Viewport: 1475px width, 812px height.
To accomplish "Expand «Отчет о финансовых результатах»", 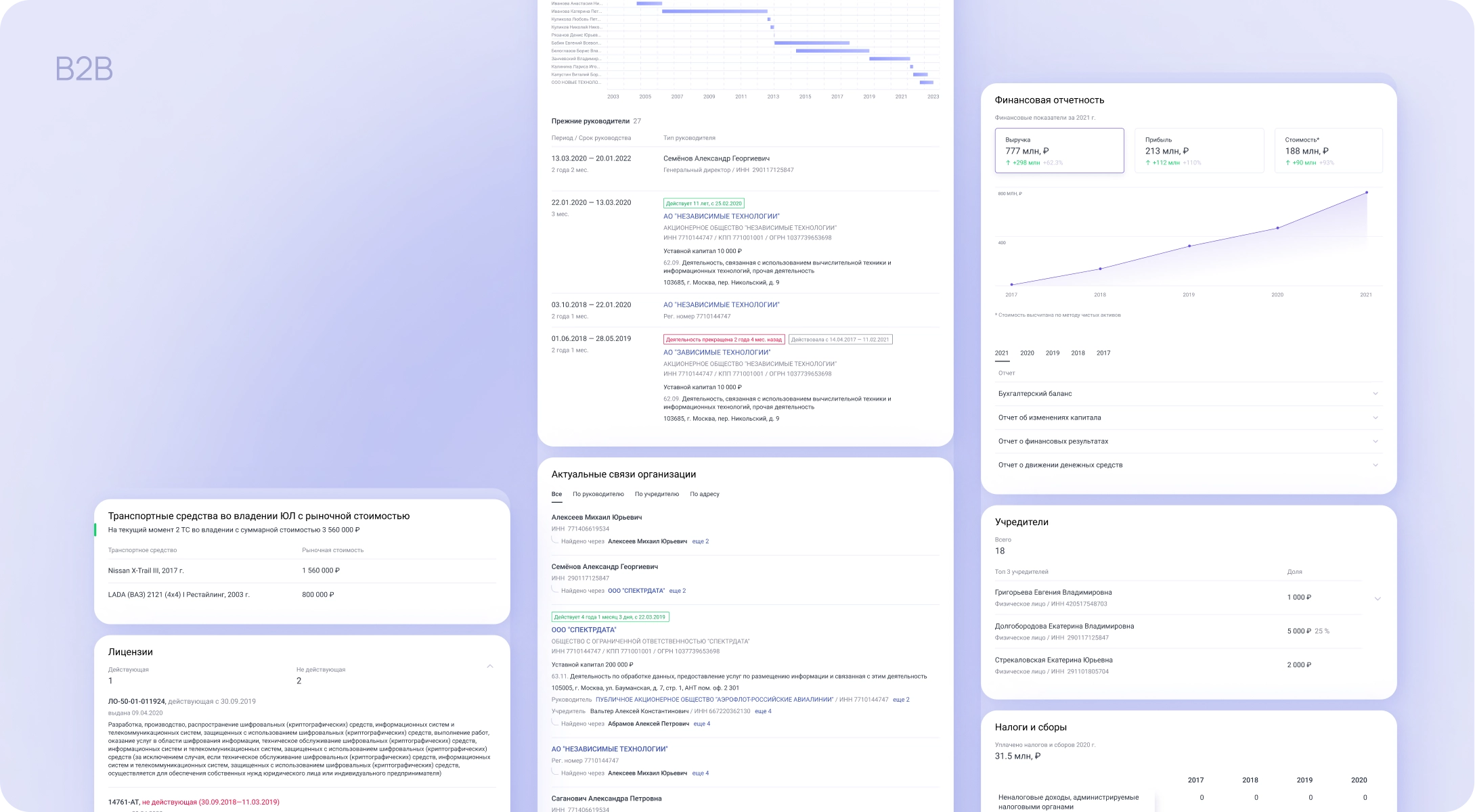I will (x=1187, y=441).
